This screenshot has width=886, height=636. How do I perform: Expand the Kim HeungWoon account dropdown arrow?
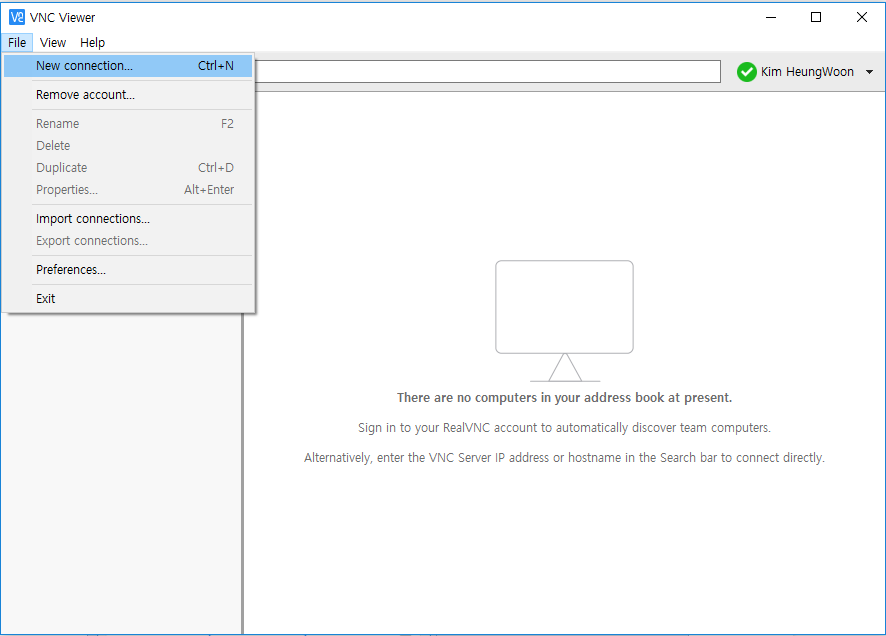869,72
